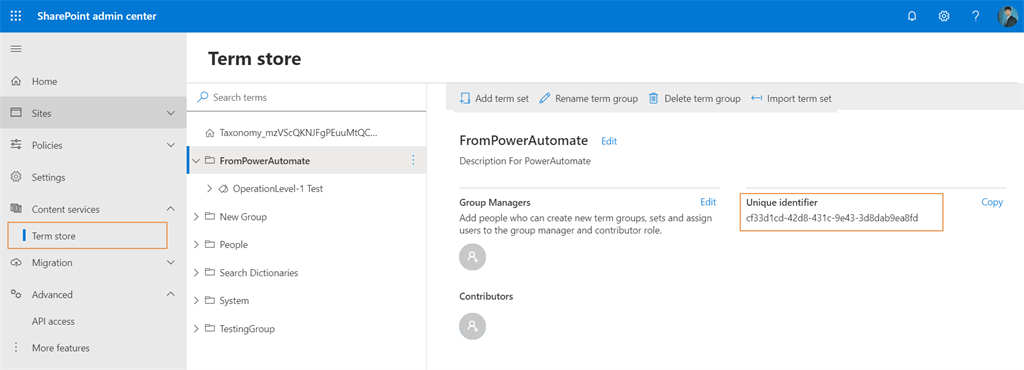
Task: Click Rename term group button
Action: (588, 99)
